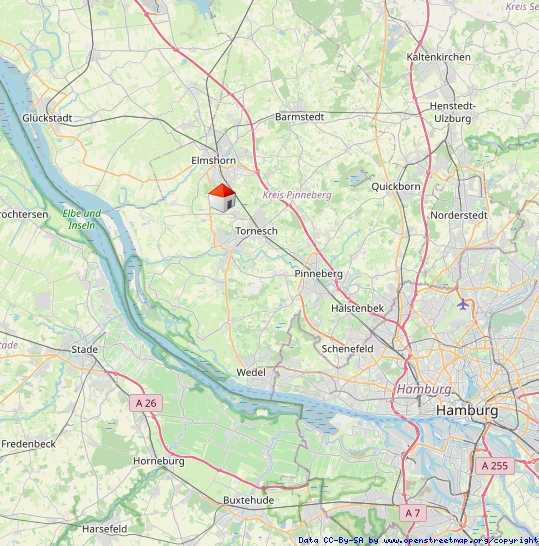Click the A 7 motorway shield
Screen dimensions: 539x546
coord(413,513)
